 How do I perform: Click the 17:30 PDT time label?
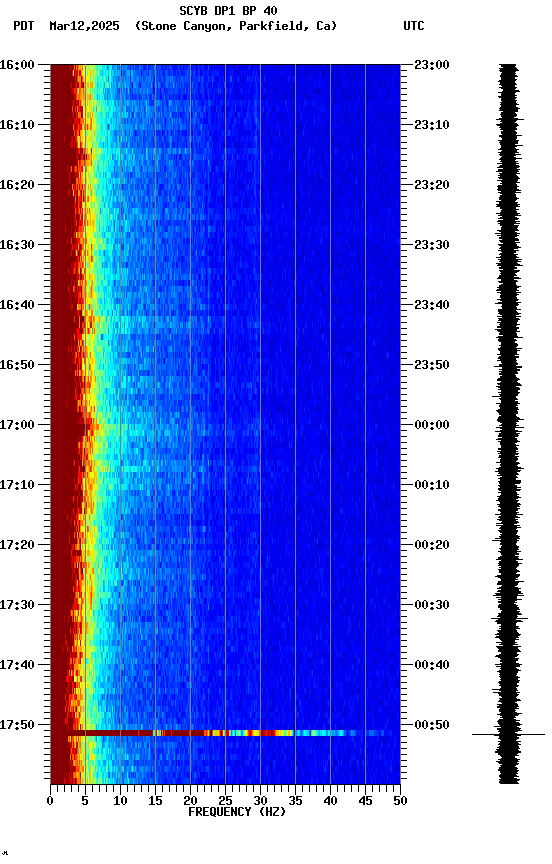coord(17,605)
